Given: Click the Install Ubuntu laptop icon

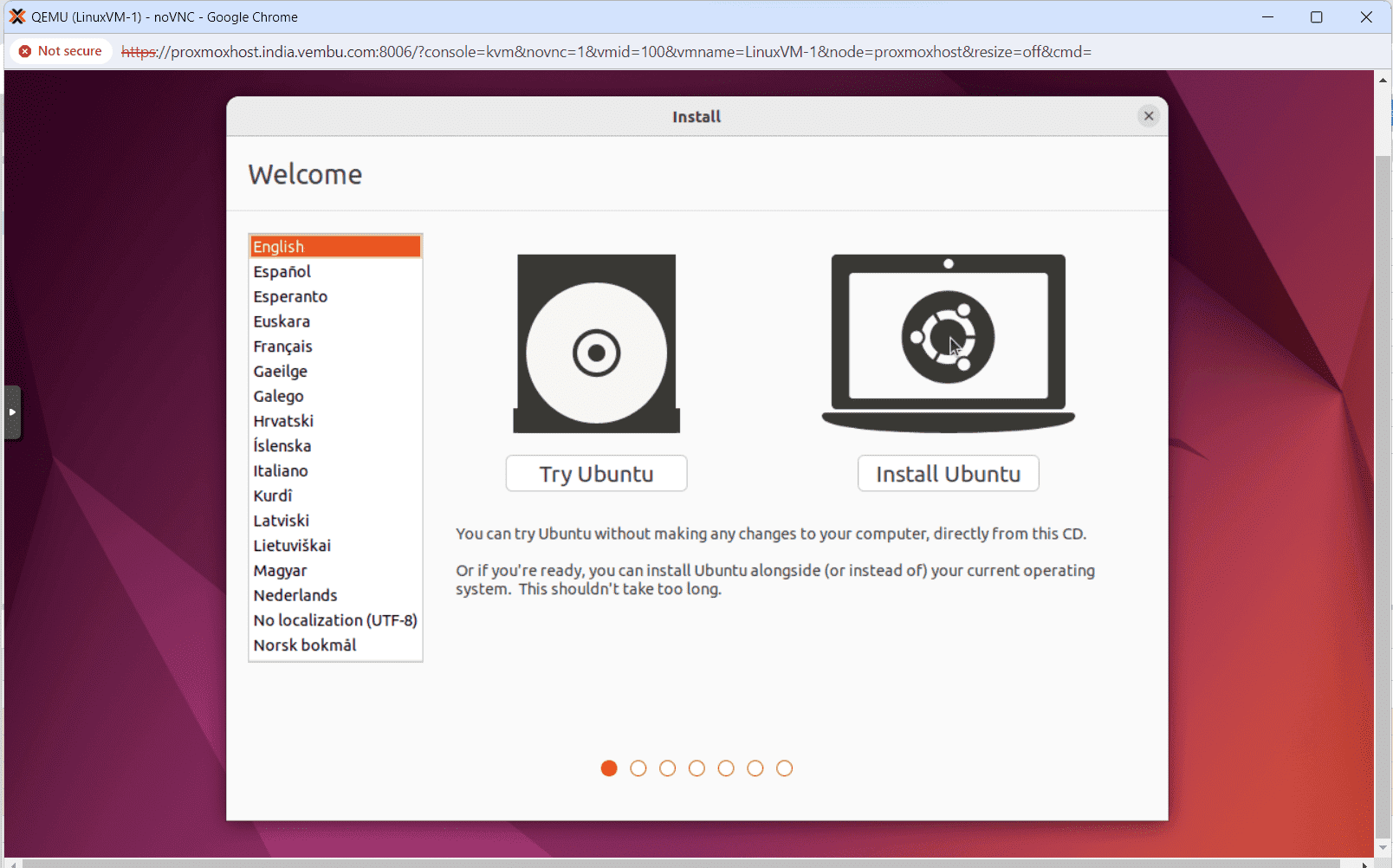Looking at the screenshot, I should 949,343.
